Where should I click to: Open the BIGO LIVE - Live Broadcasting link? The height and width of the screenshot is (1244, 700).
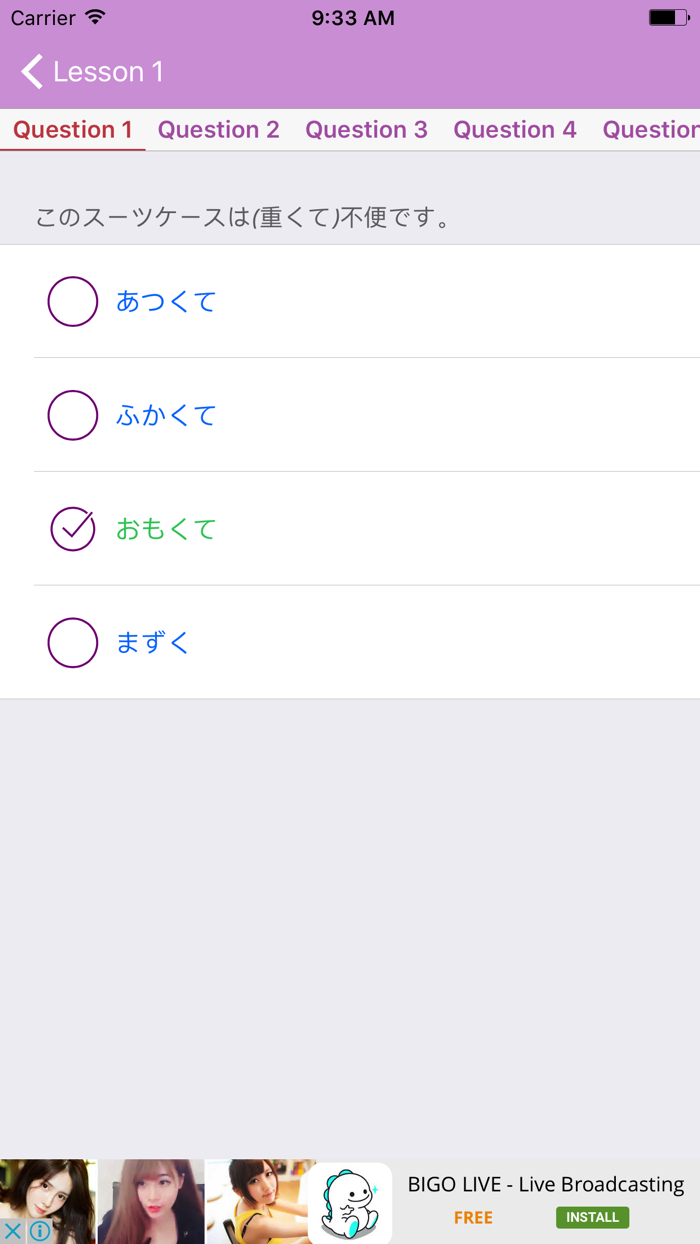tap(546, 1184)
